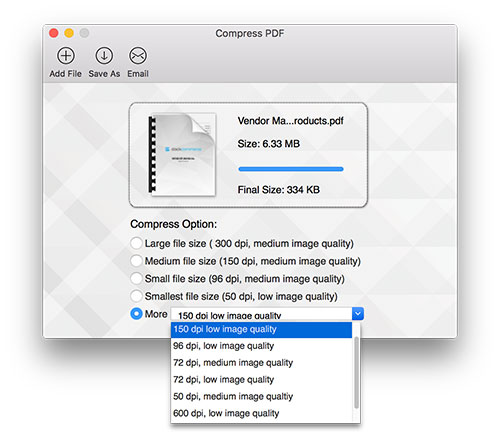Click the Email envelope icon
The image size is (500, 434).
click(x=138, y=56)
